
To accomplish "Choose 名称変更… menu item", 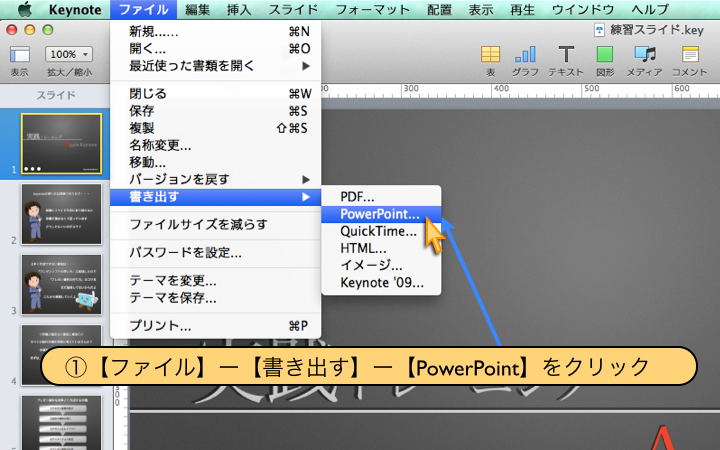I will click(215, 145).
